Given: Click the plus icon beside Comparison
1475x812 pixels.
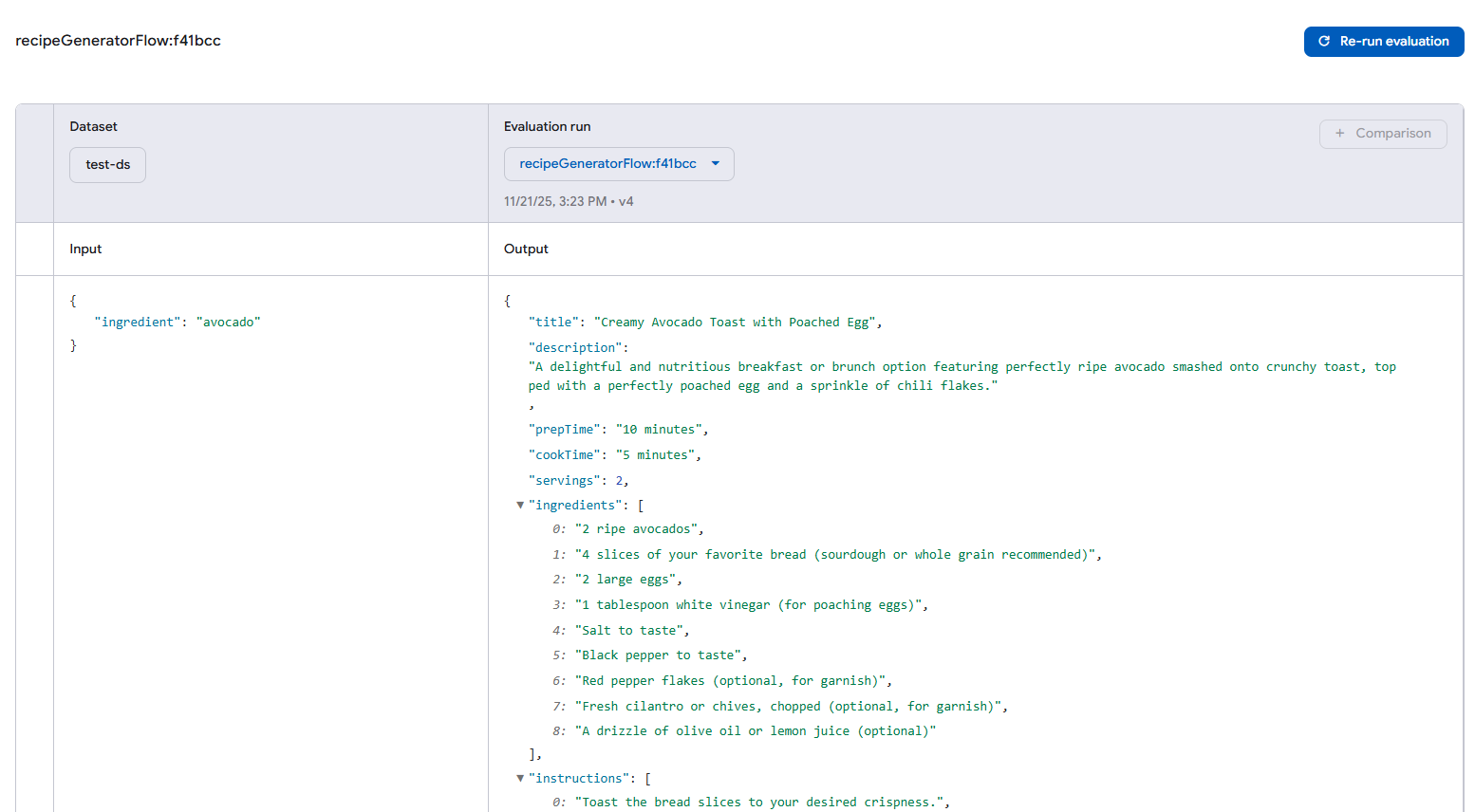Looking at the screenshot, I should [x=1339, y=134].
